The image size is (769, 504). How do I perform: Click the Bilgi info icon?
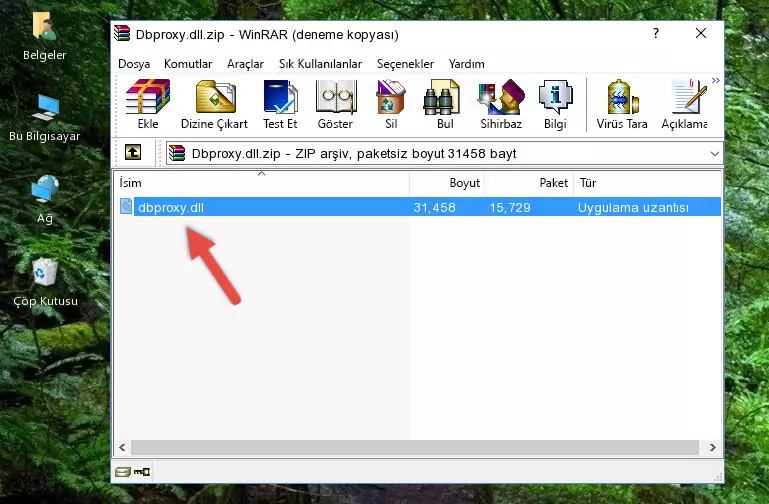tap(555, 104)
